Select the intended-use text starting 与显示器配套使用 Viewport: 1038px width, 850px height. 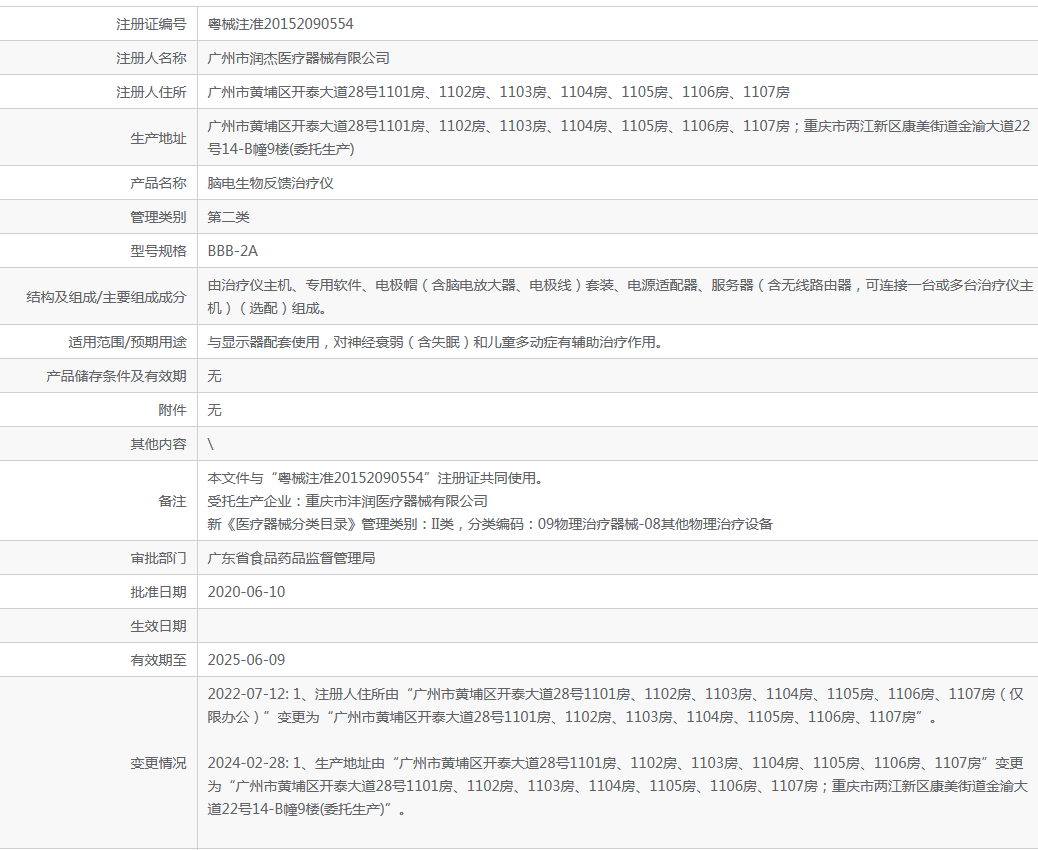(436, 342)
